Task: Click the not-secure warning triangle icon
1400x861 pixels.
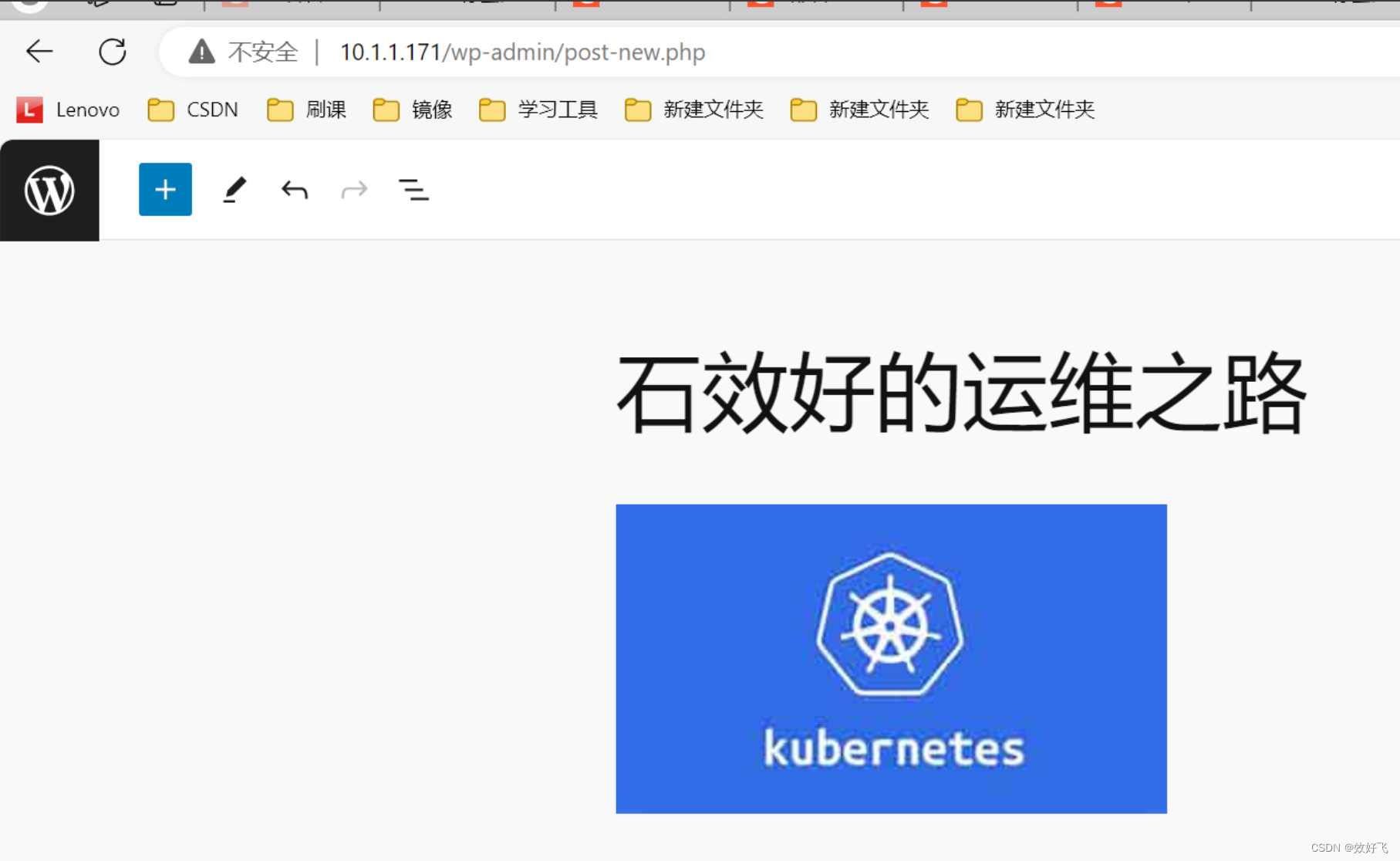Action: point(202,52)
